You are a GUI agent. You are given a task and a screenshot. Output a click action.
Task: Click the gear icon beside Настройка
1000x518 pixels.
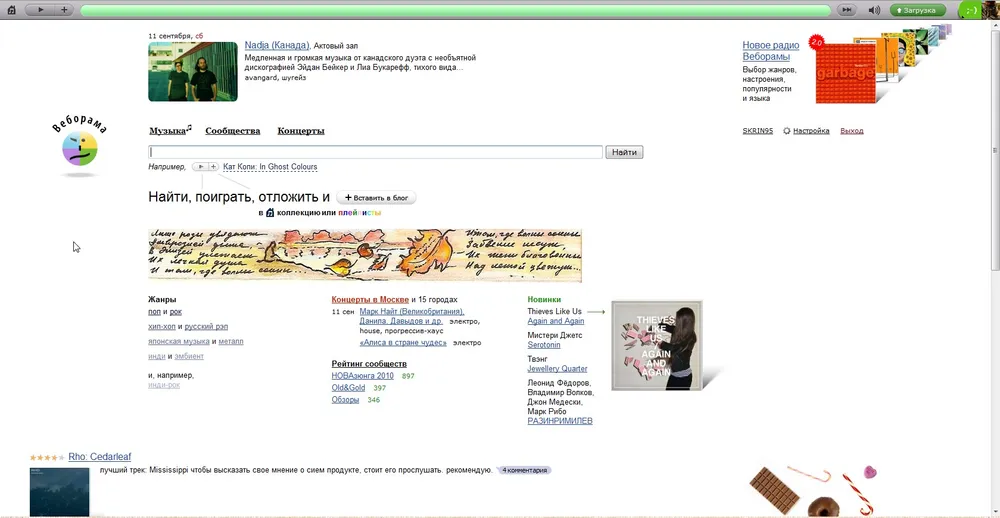tap(787, 131)
